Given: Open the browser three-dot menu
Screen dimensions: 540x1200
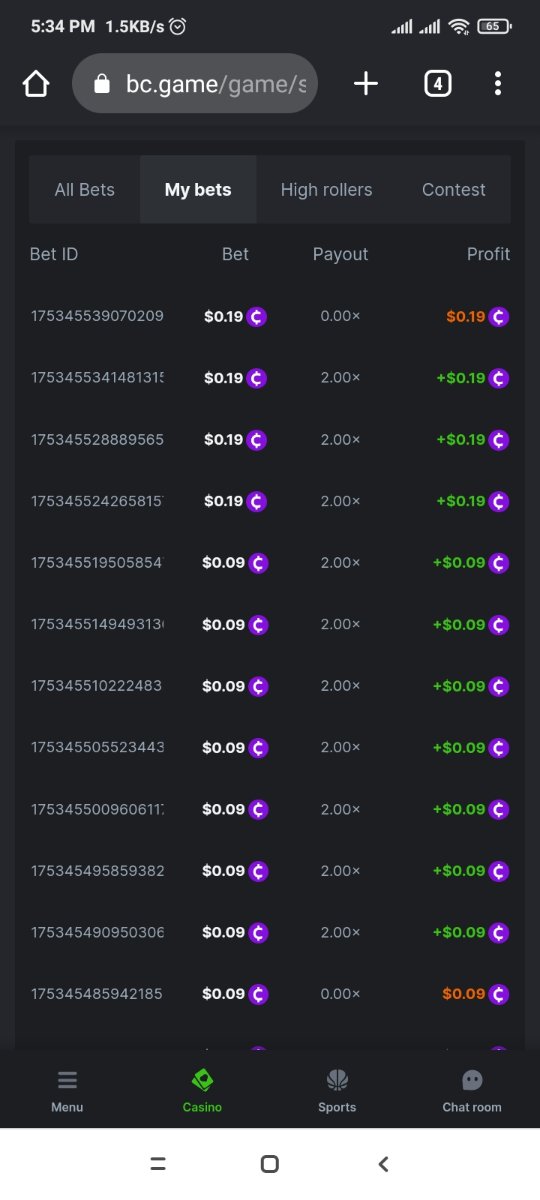Looking at the screenshot, I should click(498, 84).
